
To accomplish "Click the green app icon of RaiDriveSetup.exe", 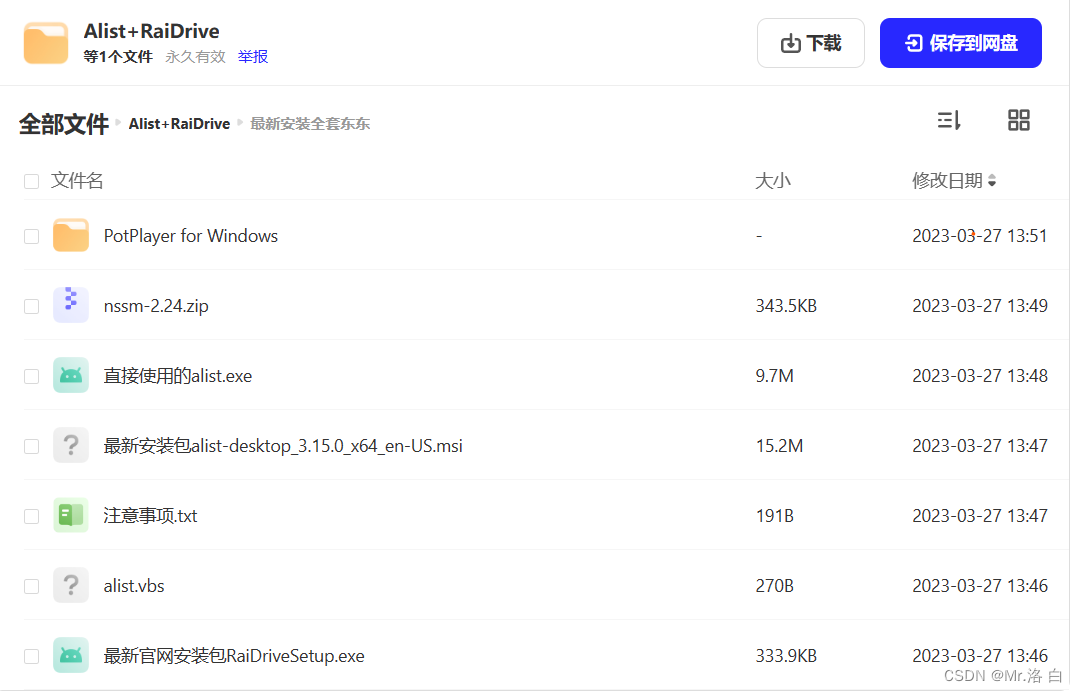I will pyautogui.click(x=69, y=655).
